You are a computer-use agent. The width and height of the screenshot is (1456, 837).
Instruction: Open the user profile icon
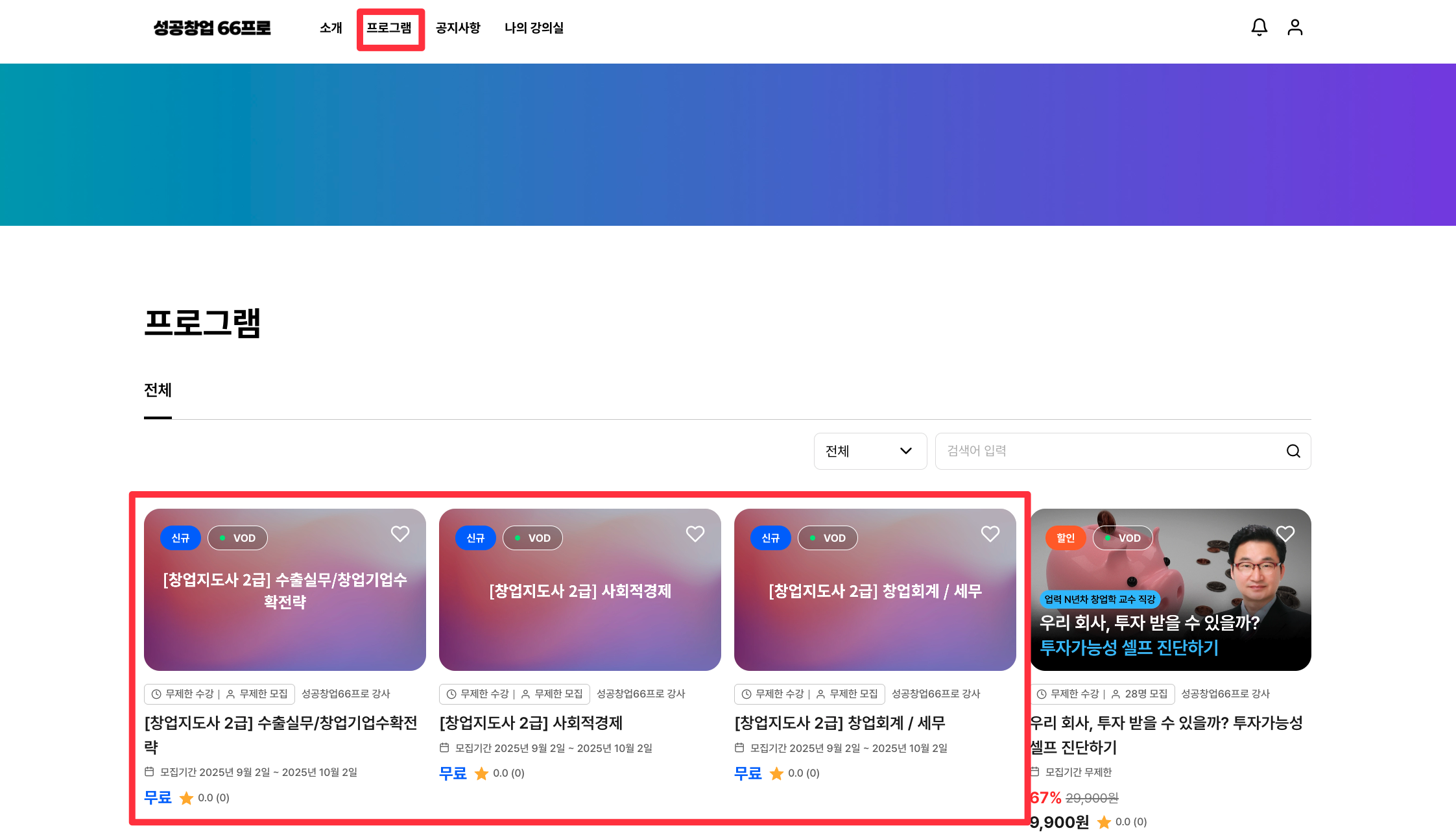pyautogui.click(x=1295, y=27)
